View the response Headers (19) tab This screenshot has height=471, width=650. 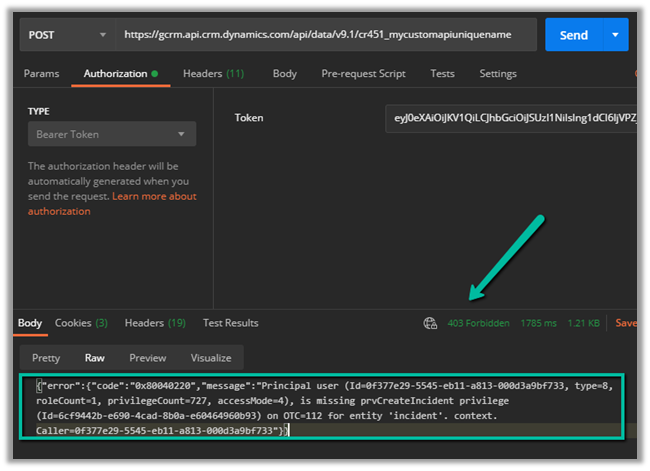[x=155, y=323]
